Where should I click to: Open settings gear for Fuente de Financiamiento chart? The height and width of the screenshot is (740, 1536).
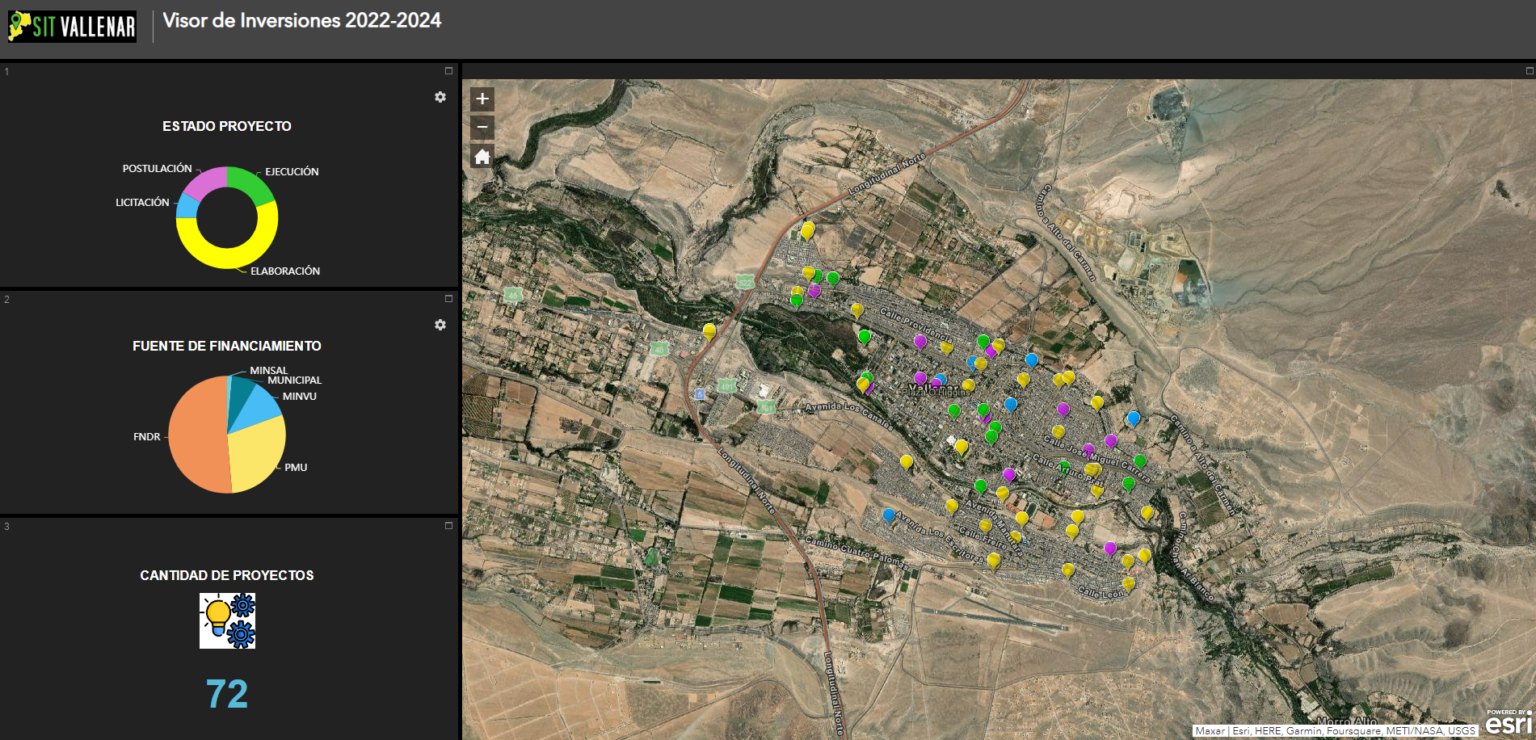[440, 325]
